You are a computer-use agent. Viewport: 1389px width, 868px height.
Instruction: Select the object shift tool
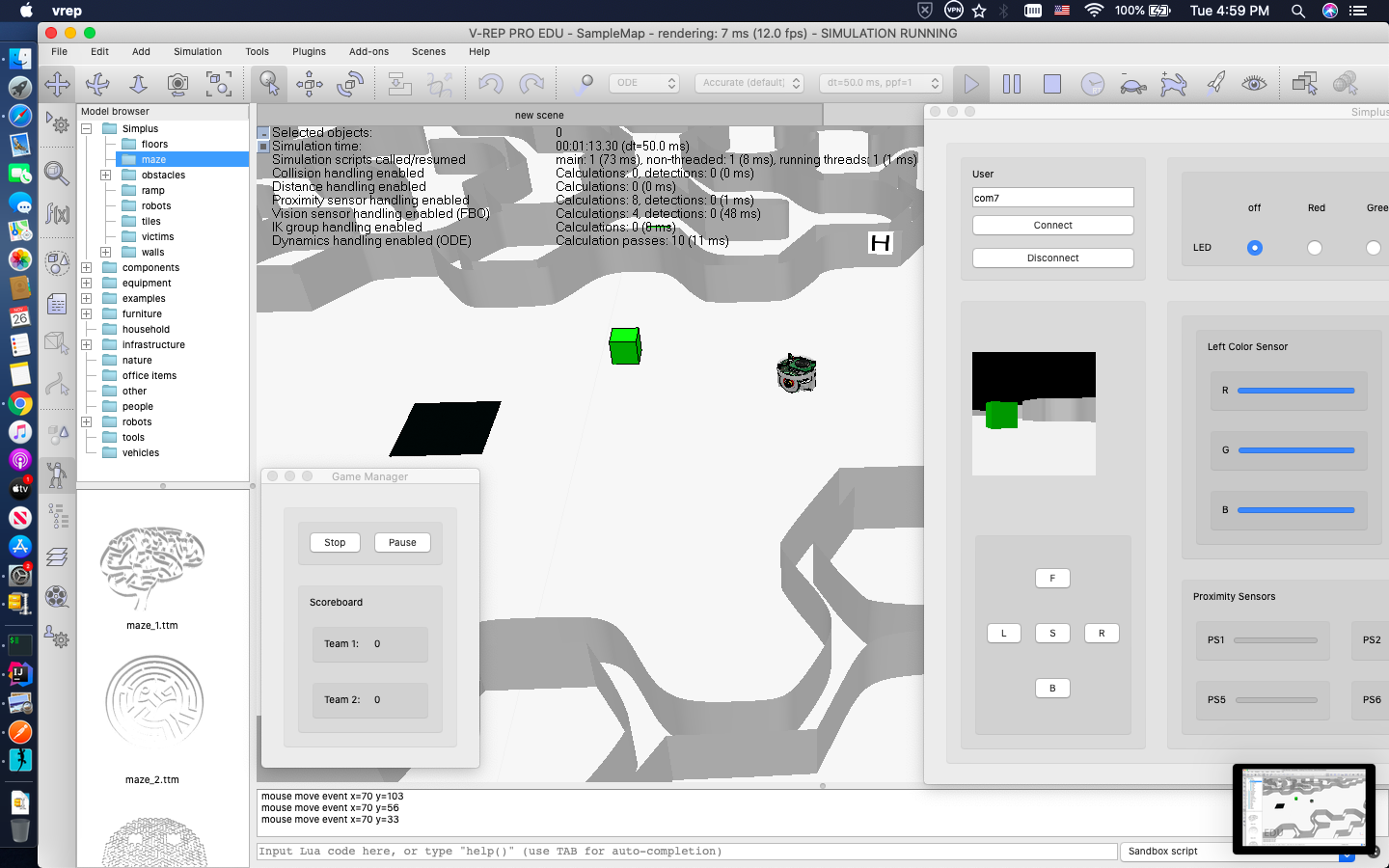310,84
